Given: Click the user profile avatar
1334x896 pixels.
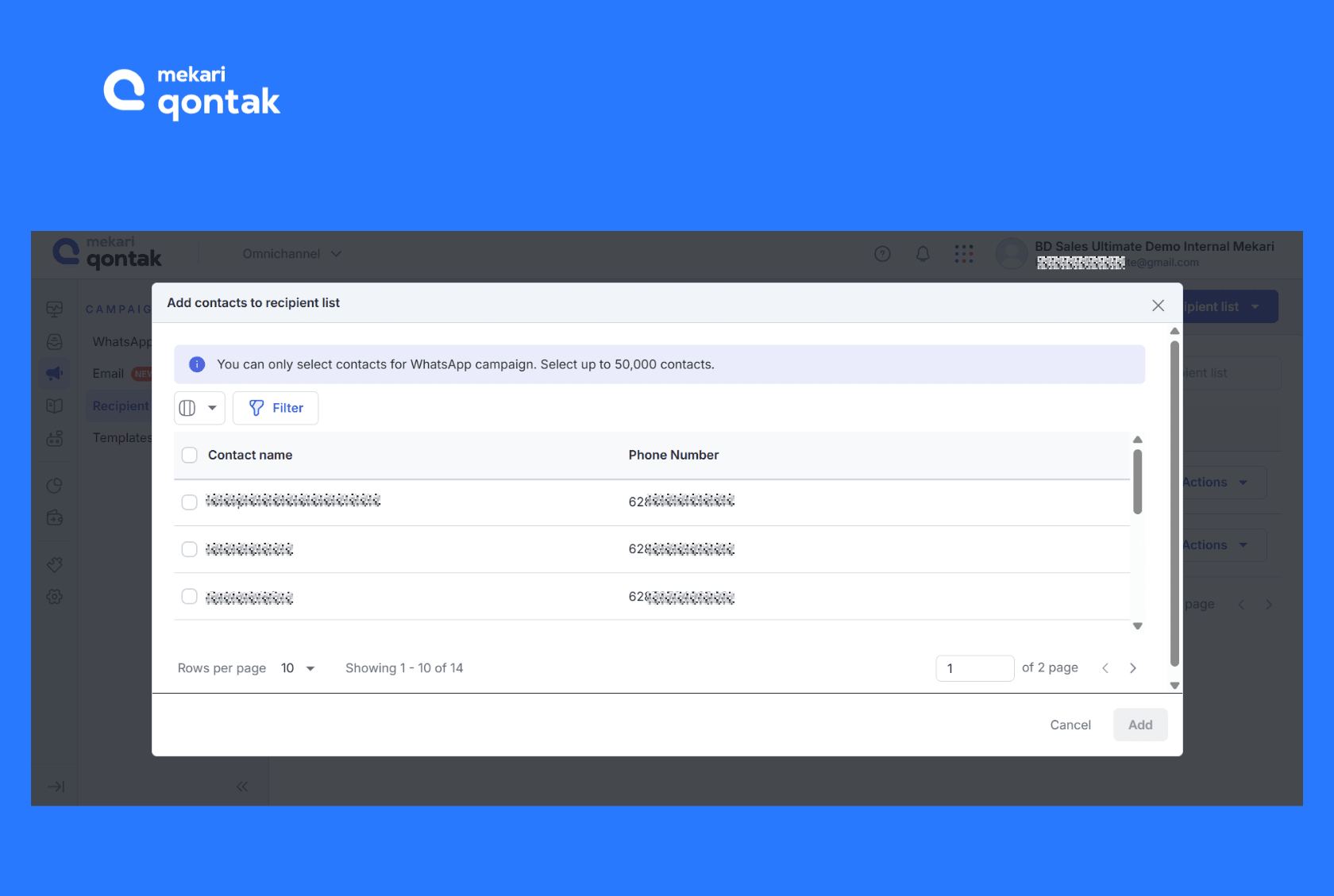Looking at the screenshot, I should (1012, 254).
